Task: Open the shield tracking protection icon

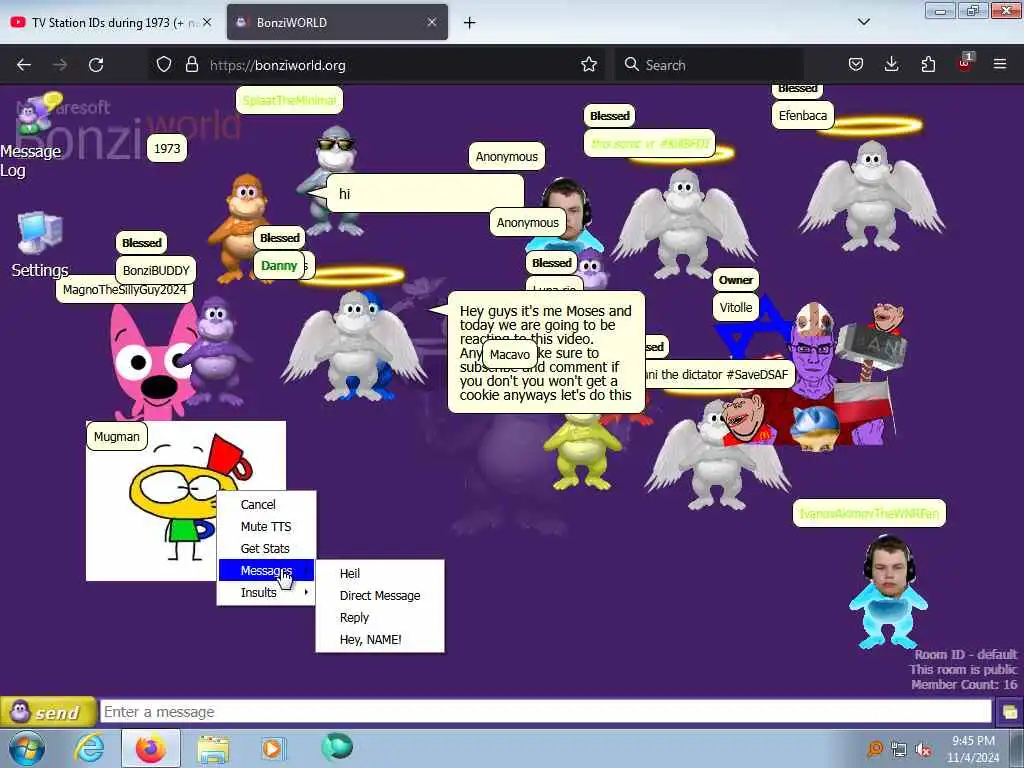Action: pos(164,65)
